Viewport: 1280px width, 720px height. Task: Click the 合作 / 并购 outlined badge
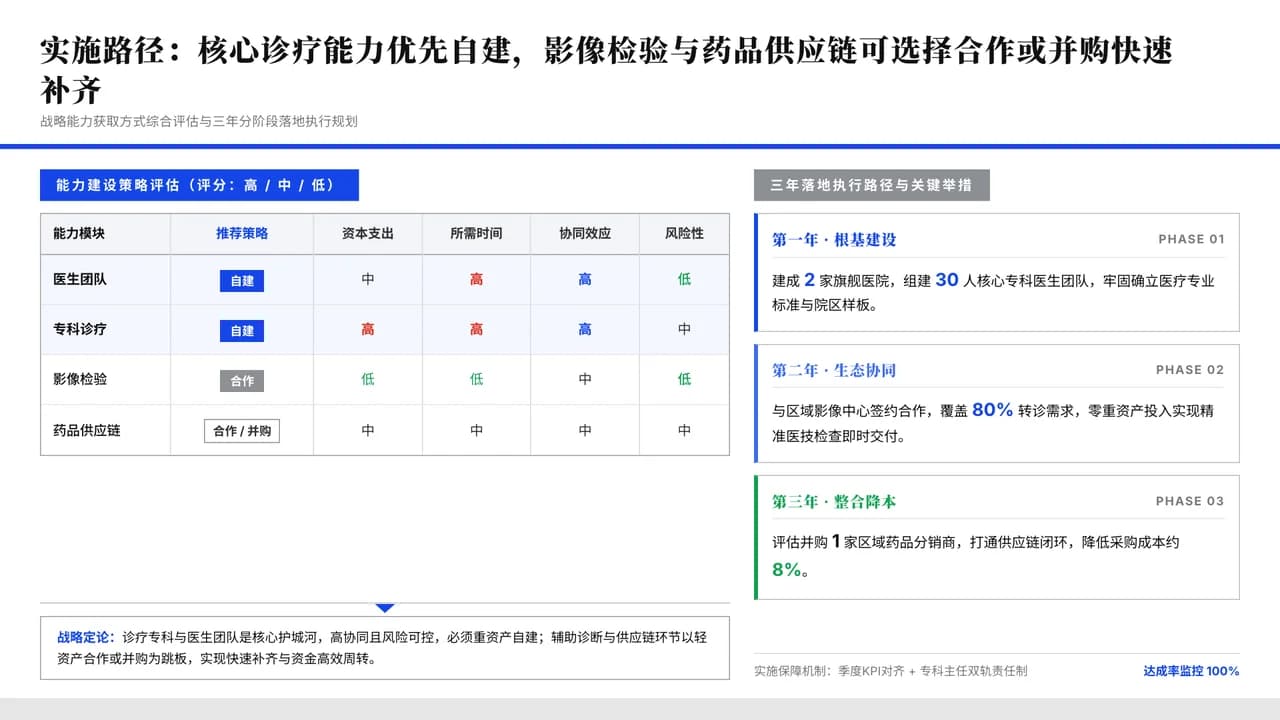(242, 431)
